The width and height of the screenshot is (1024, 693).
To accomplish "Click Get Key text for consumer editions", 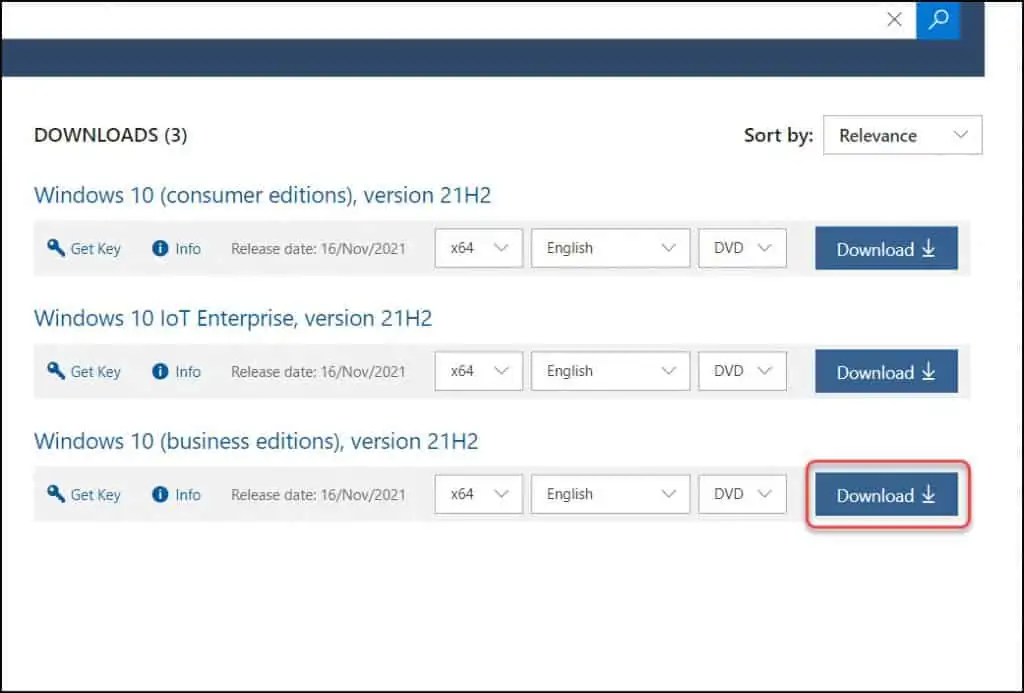I will 95,249.
